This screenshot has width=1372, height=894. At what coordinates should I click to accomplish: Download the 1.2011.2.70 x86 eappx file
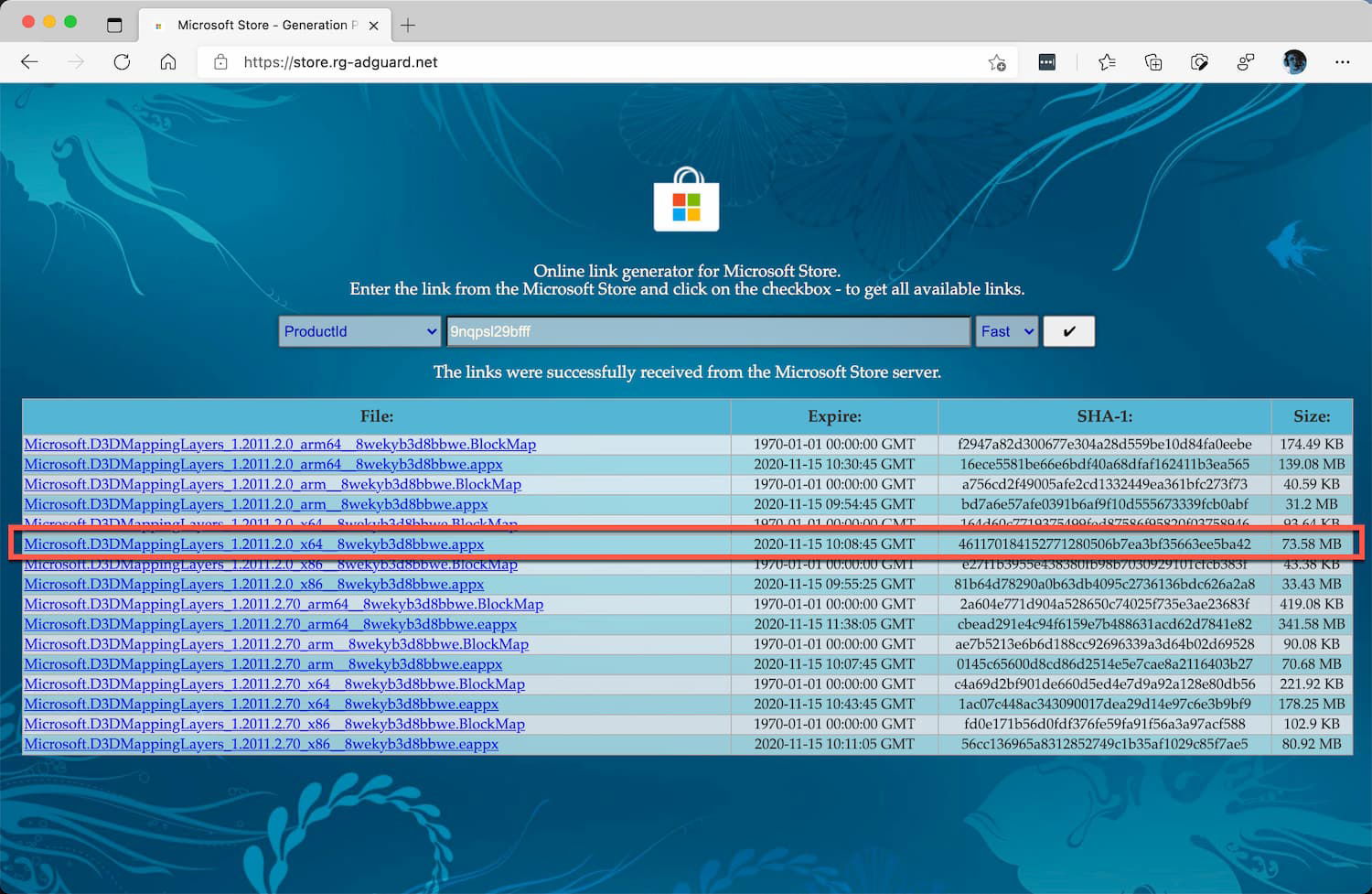click(262, 745)
